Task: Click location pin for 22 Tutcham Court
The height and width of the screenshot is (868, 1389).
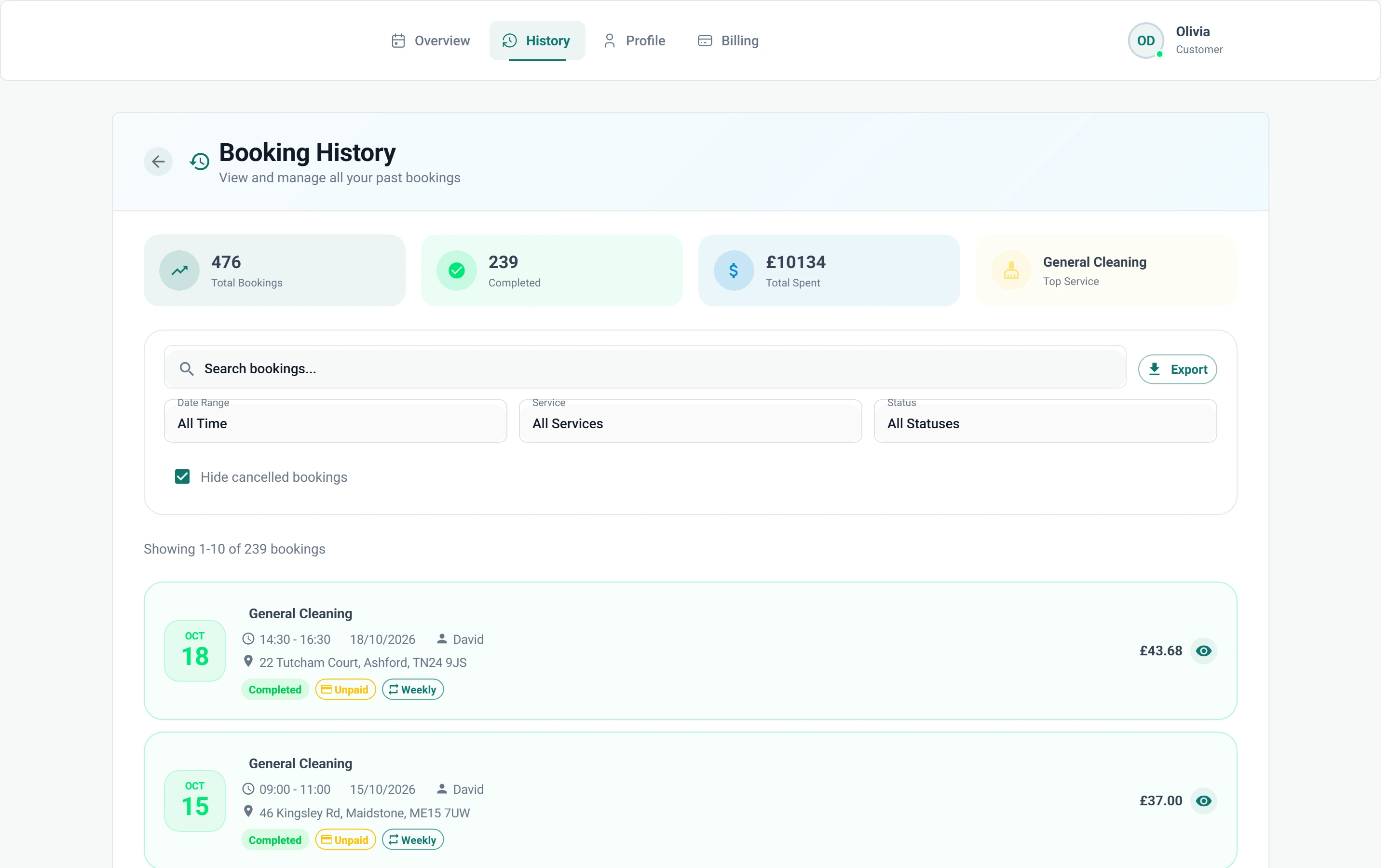Action: click(x=248, y=661)
